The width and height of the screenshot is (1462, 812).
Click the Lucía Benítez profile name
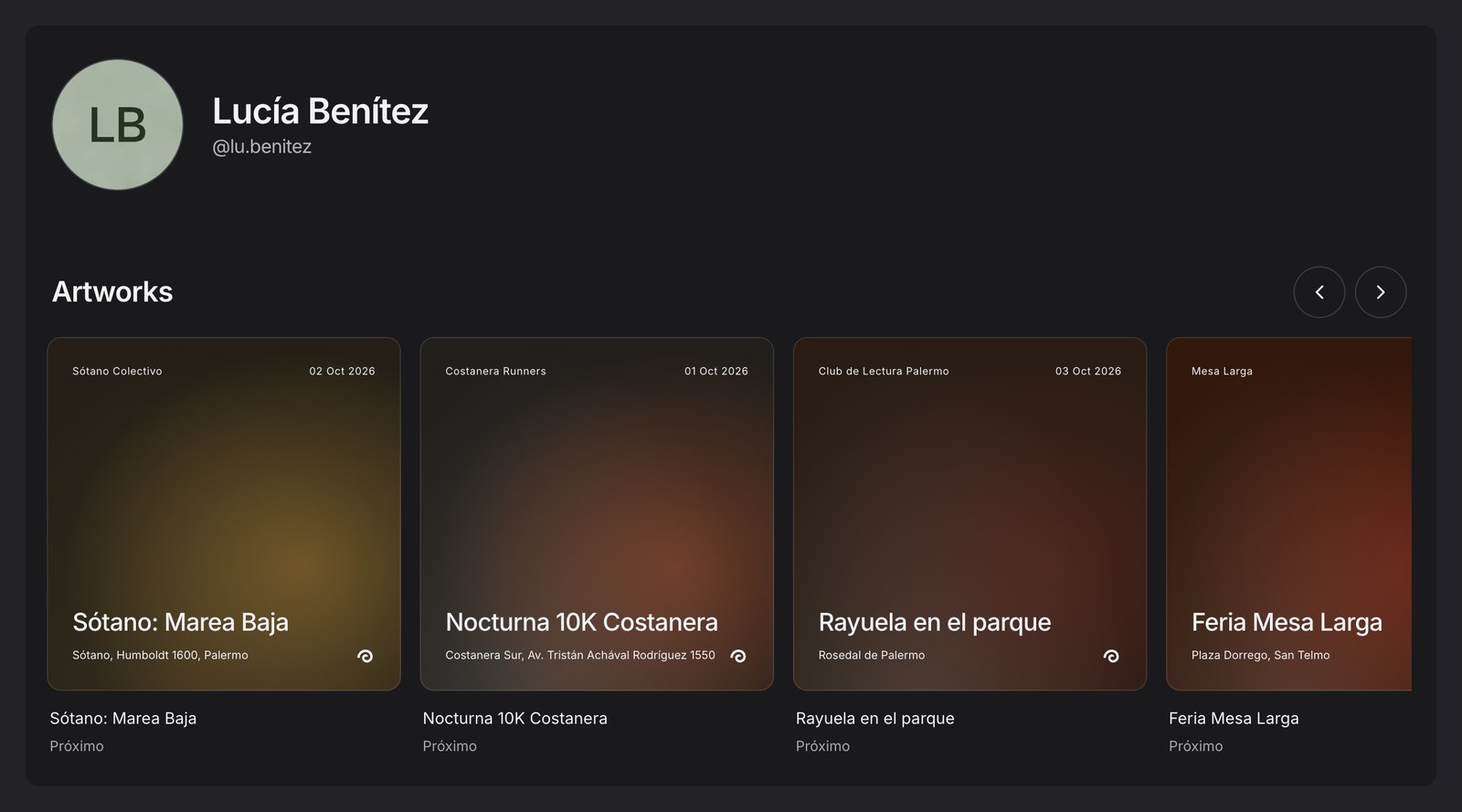coord(321,111)
